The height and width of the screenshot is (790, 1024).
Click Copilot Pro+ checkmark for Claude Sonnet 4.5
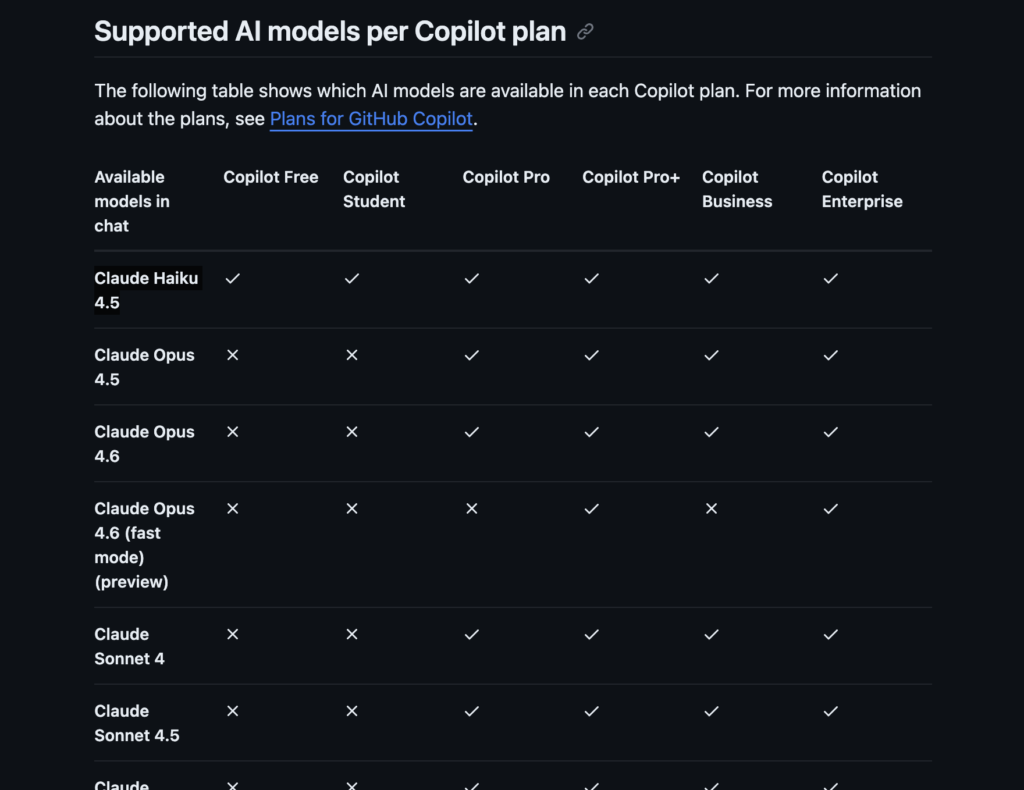pos(591,711)
